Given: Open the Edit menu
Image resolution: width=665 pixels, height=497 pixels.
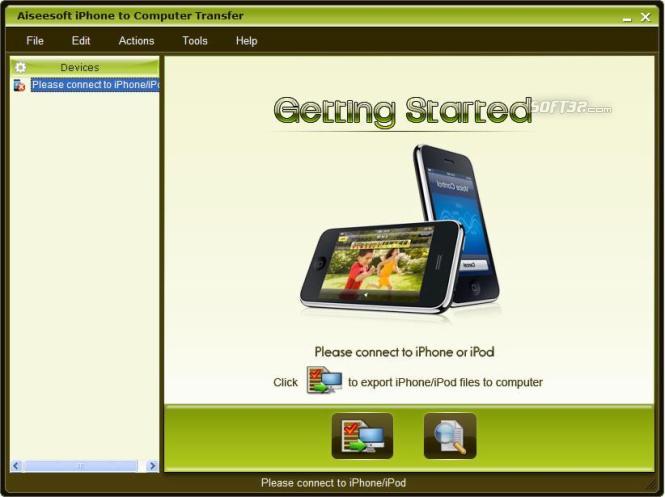Looking at the screenshot, I should point(81,41).
